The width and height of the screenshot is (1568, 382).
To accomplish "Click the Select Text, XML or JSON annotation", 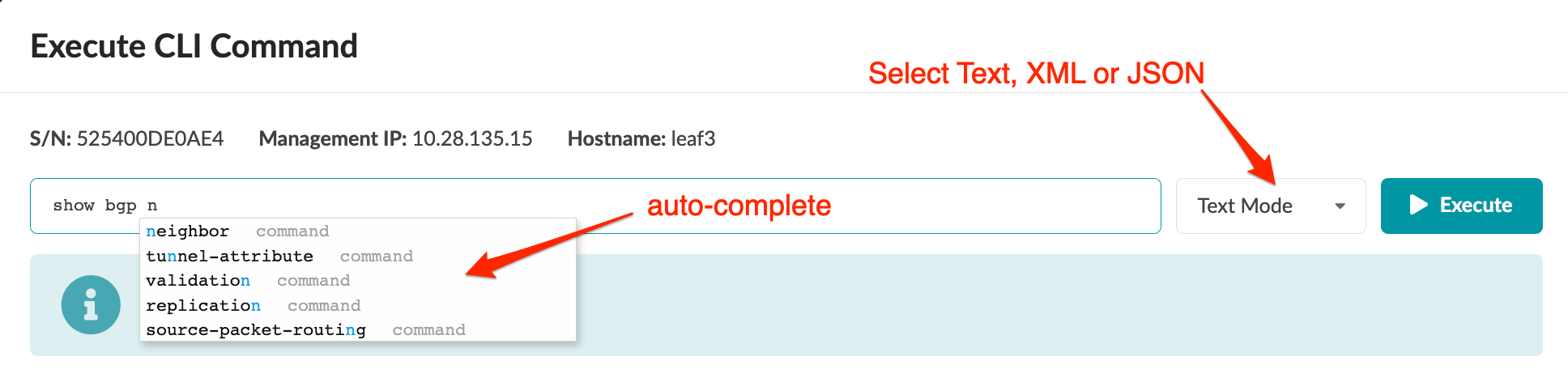I will point(1036,74).
